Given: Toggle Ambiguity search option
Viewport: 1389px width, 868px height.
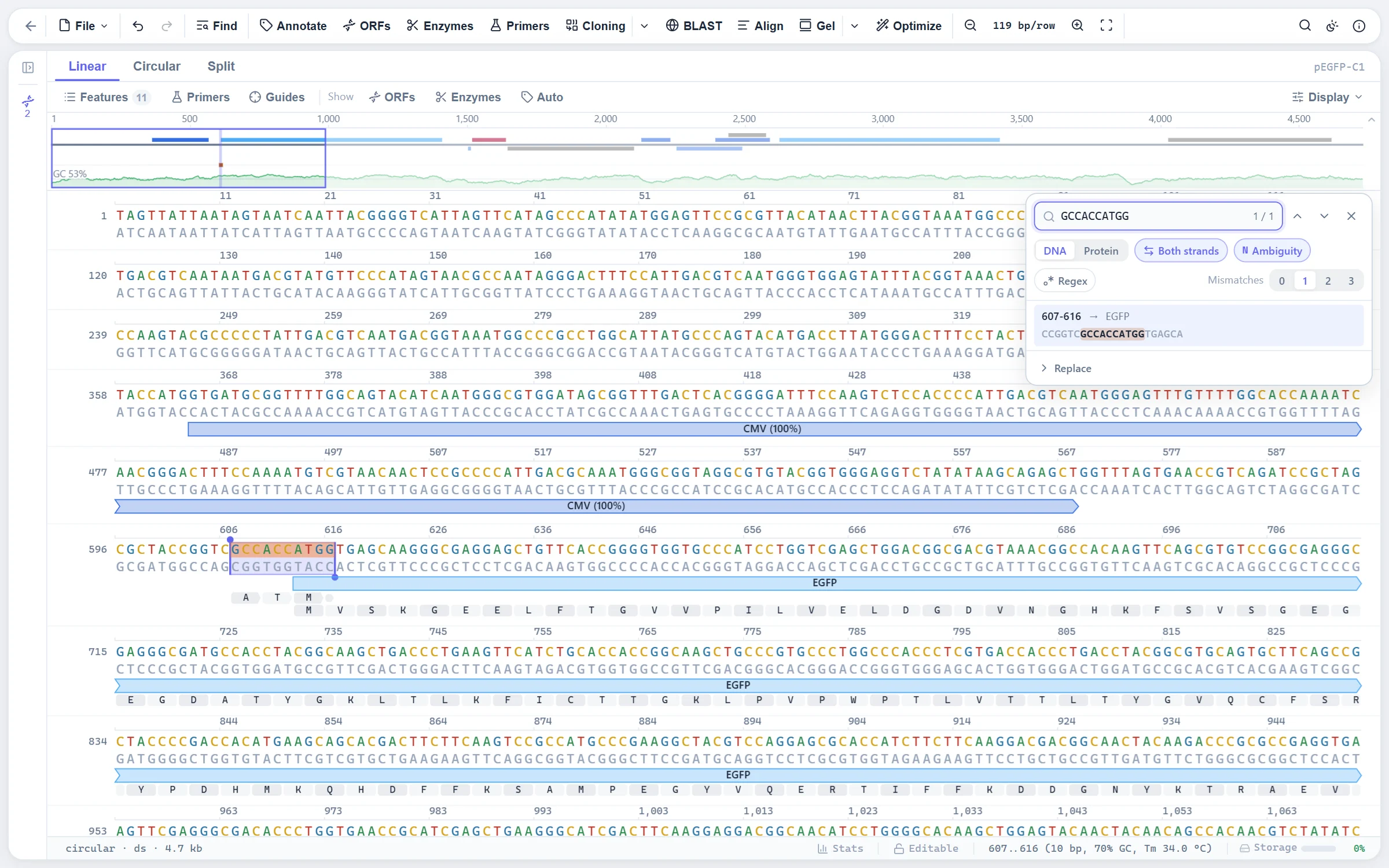Looking at the screenshot, I should point(1272,251).
